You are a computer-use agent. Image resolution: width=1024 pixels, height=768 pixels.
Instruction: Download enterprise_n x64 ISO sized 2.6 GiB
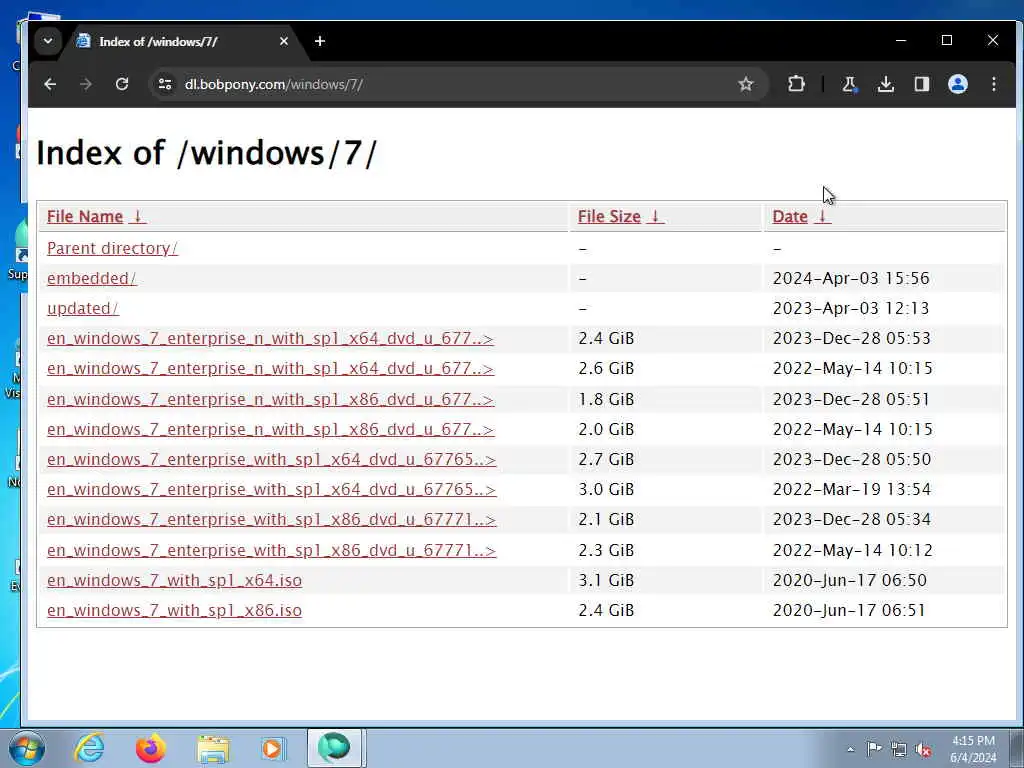(x=270, y=368)
